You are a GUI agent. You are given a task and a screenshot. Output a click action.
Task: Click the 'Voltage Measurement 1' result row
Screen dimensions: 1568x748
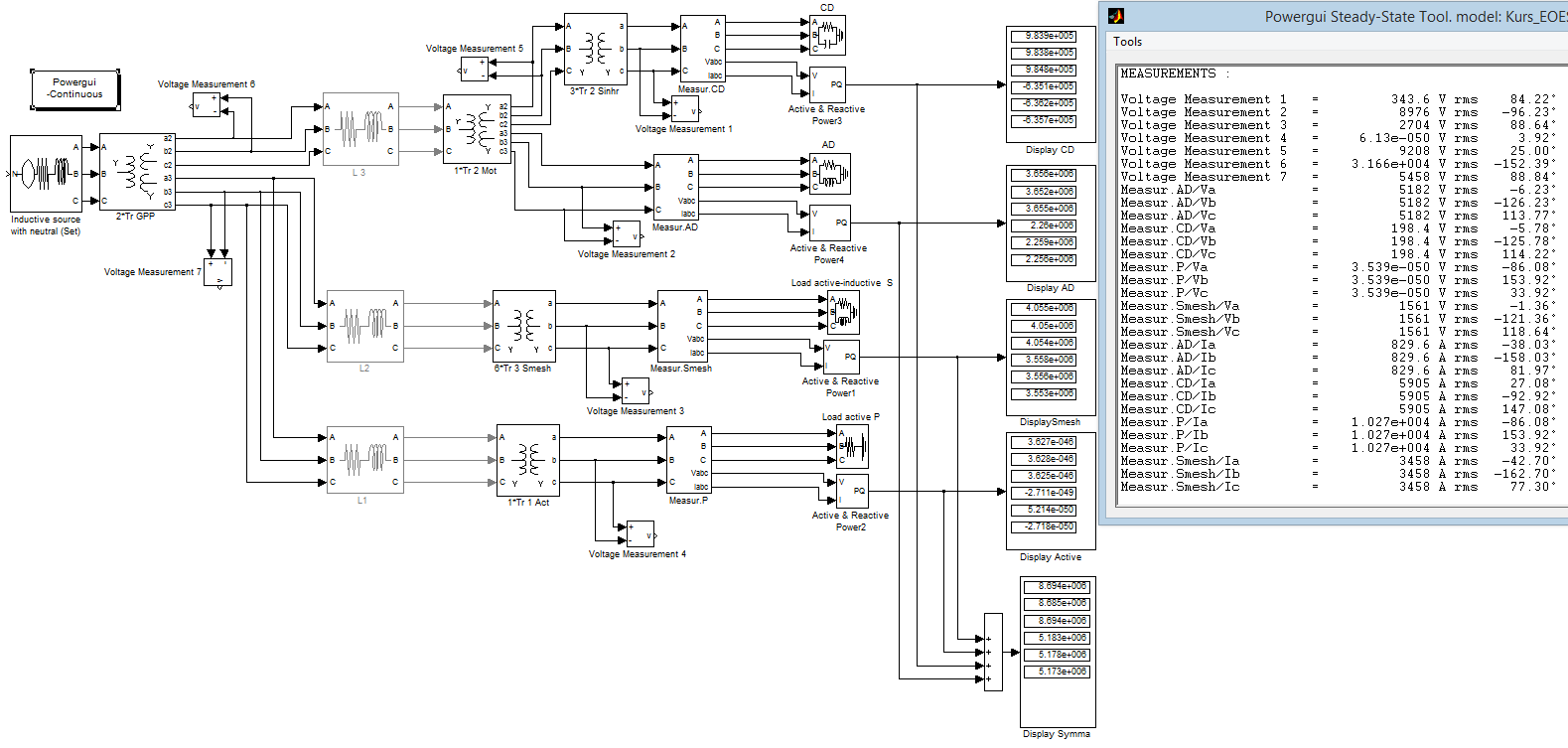click(1338, 99)
